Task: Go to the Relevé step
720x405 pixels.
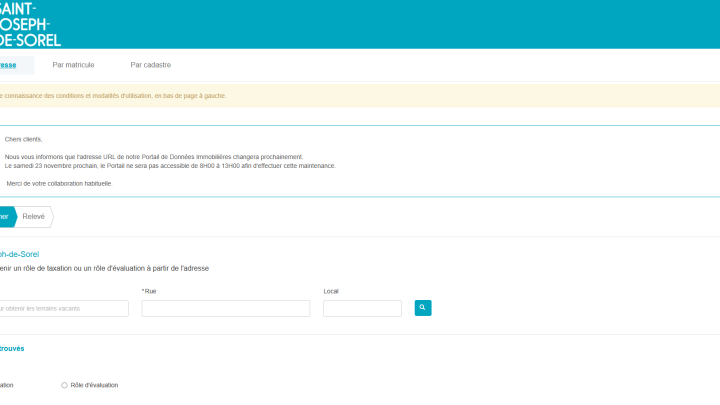Action: 34,216
